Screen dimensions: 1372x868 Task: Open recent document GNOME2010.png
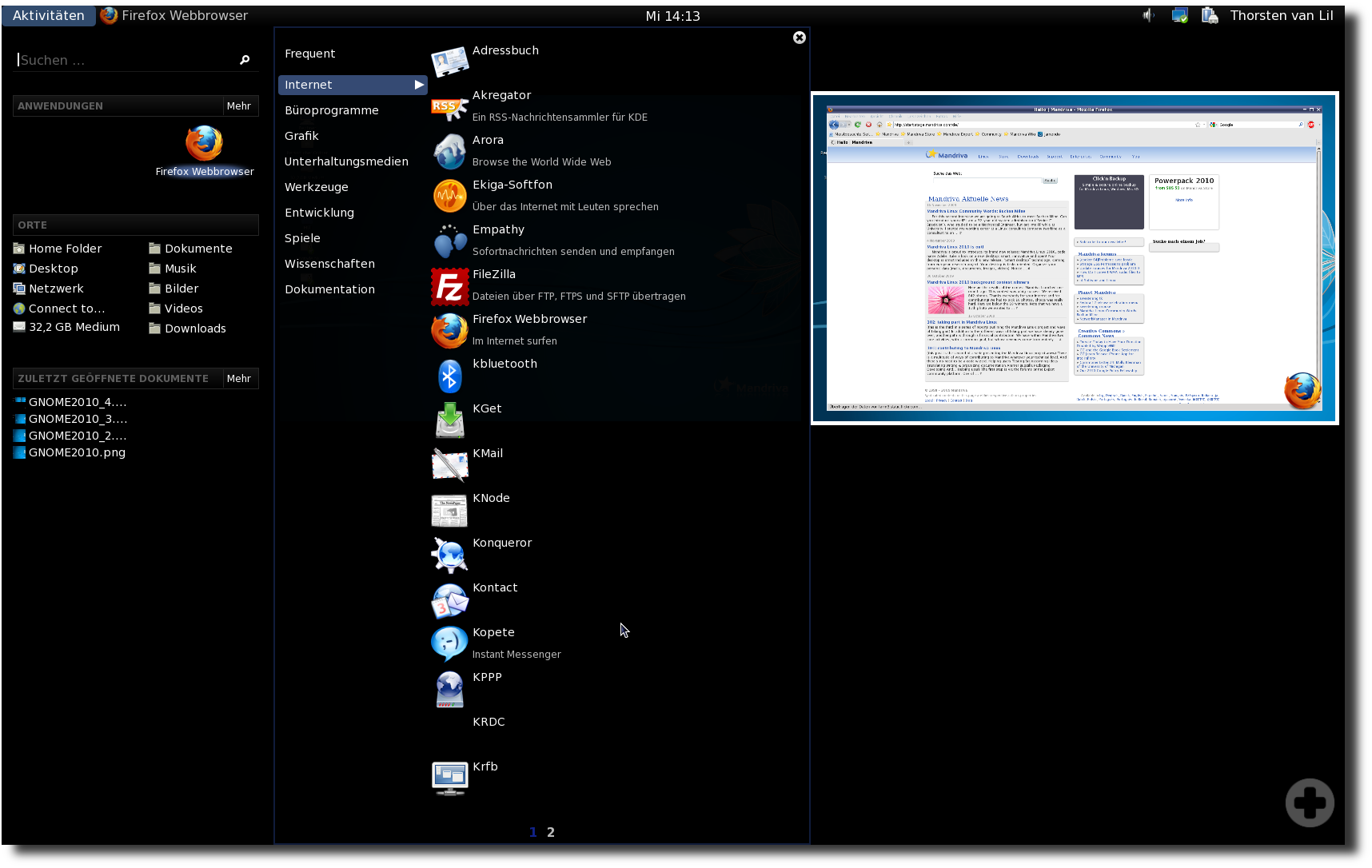pos(70,452)
